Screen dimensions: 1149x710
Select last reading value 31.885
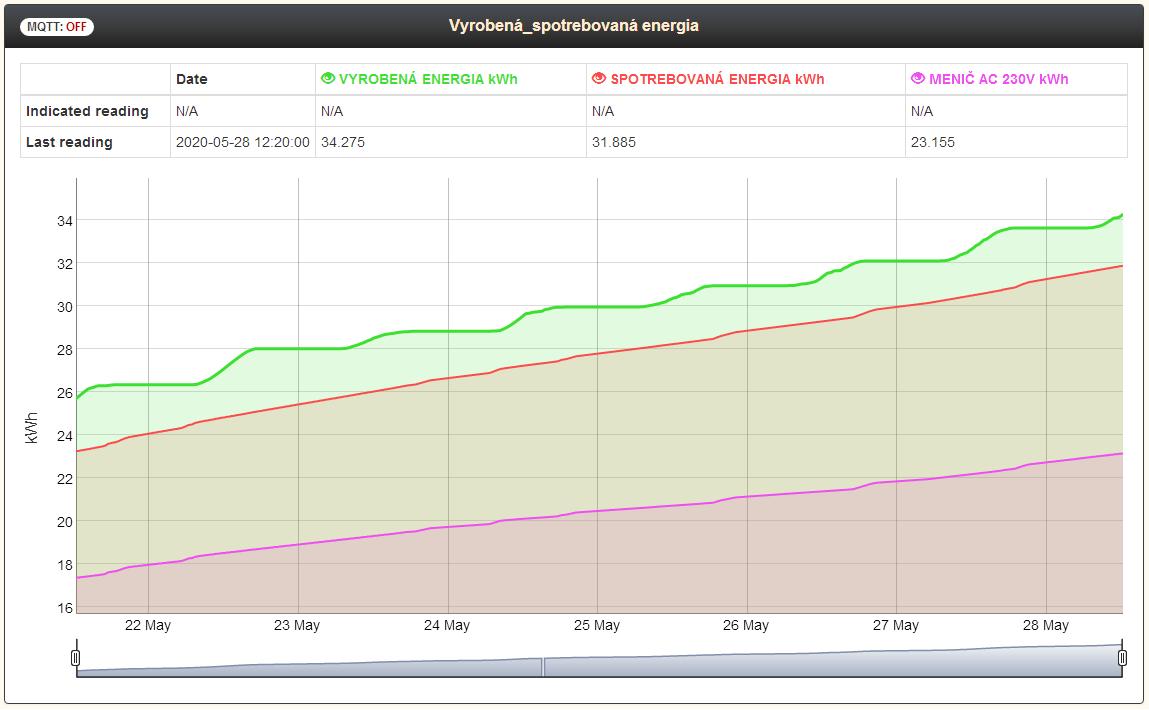[x=613, y=142]
